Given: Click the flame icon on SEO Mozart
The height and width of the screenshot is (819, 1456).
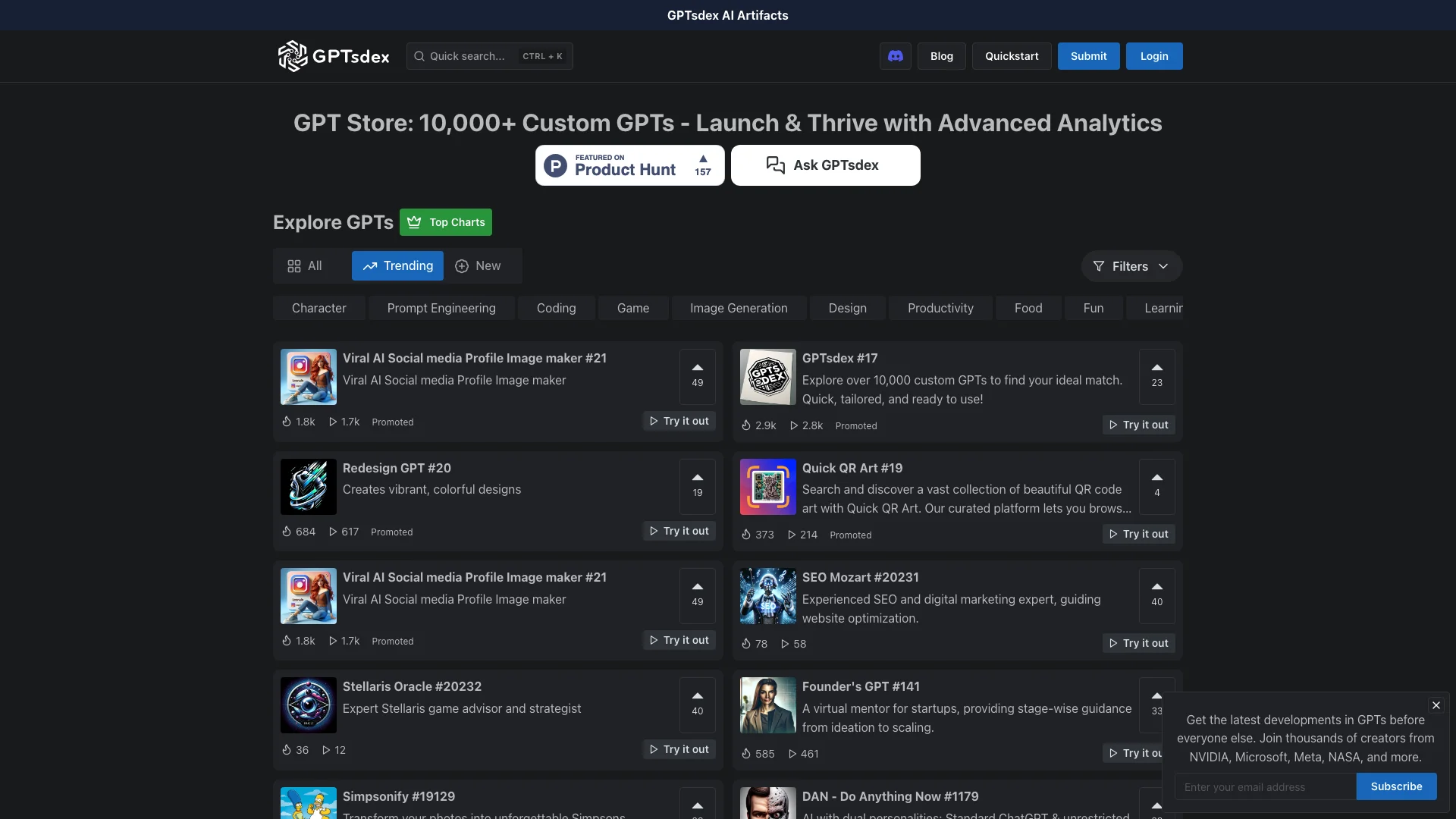Looking at the screenshot, I should (746, 644).
